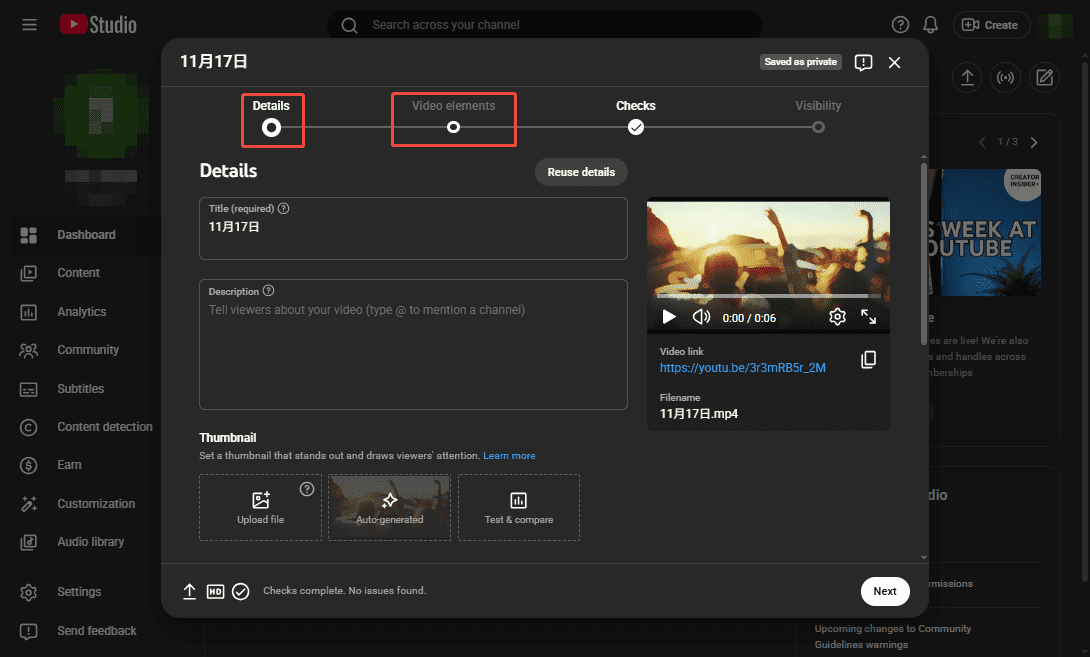This screenshot has height=657, width=1090.
Task: Click the HD quality icon in the bottom bar
Action: pyautogui.click(x=215, y=591)
